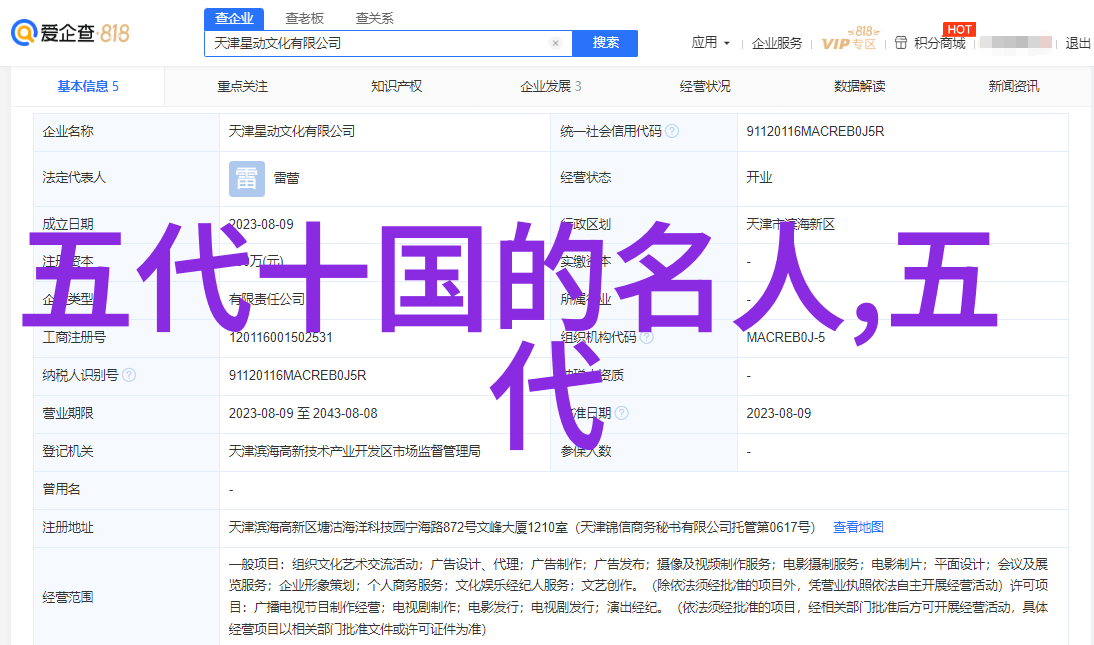The height and width of the screenshot is (645, 1094).
Task: Click the 组织机构代码 value MACREB0J-5
Action: (786, 337)
